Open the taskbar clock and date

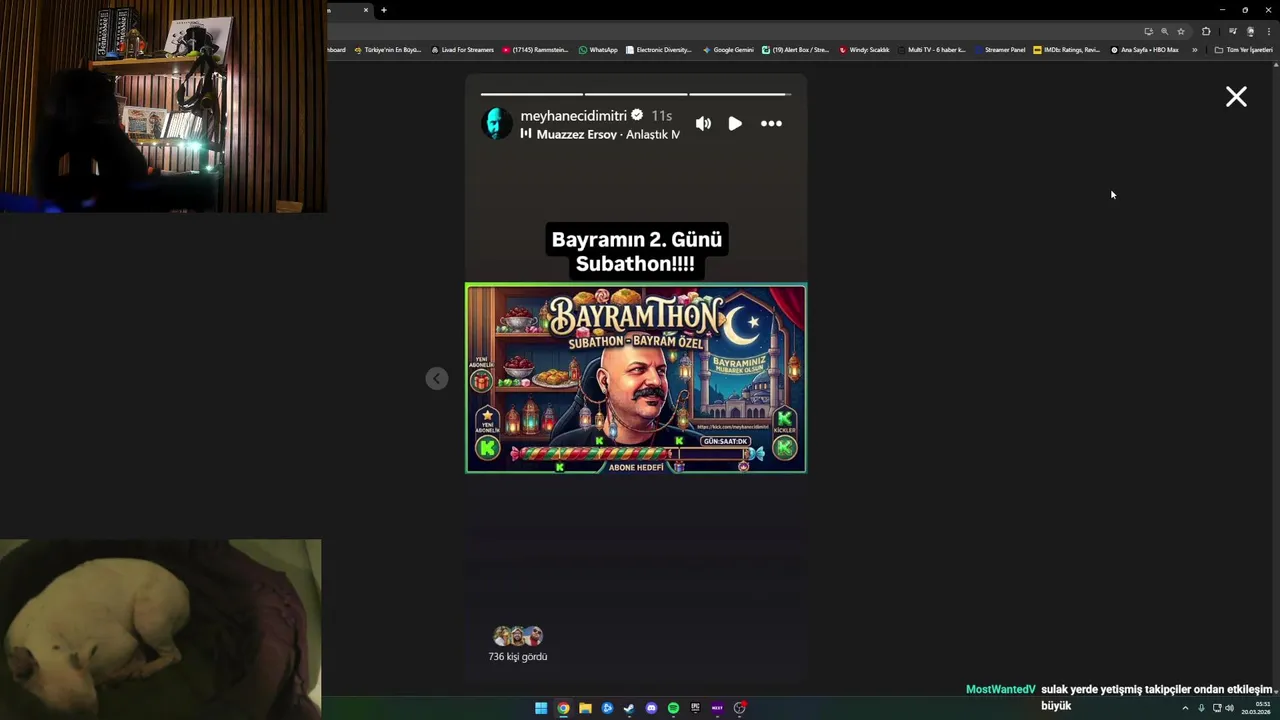[x=1256, y=708]
